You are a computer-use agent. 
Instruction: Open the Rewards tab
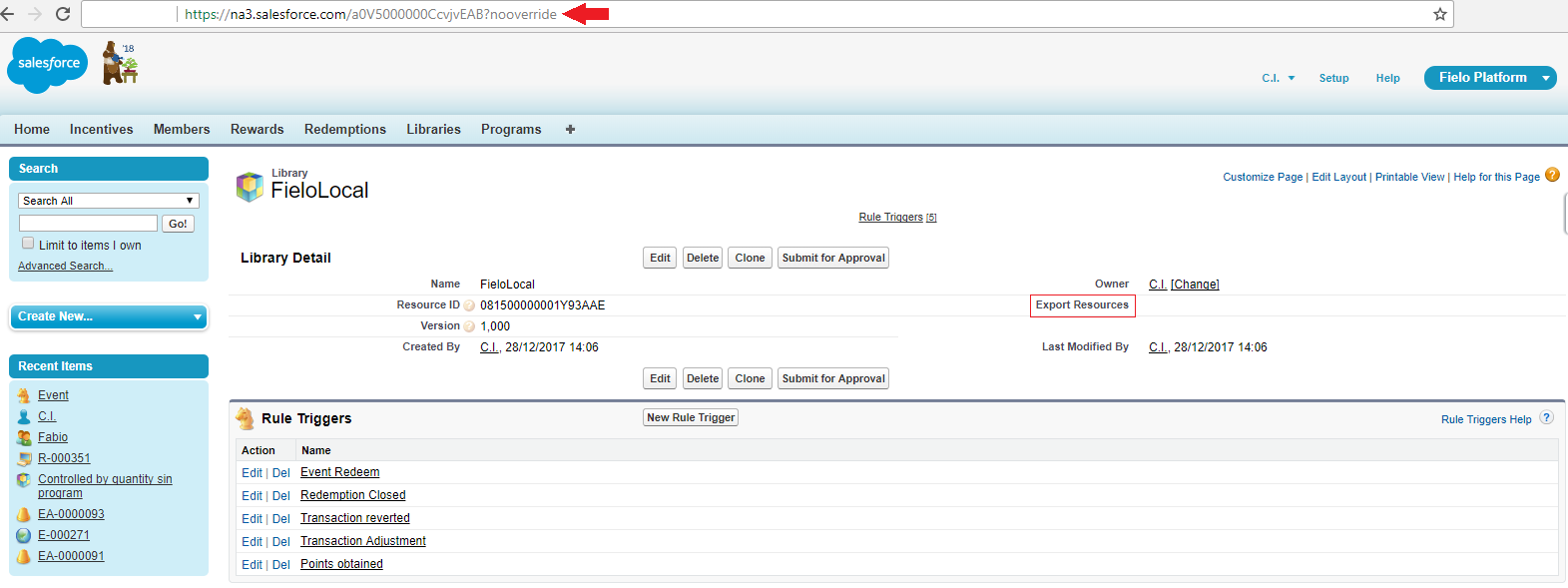point(257,129)
